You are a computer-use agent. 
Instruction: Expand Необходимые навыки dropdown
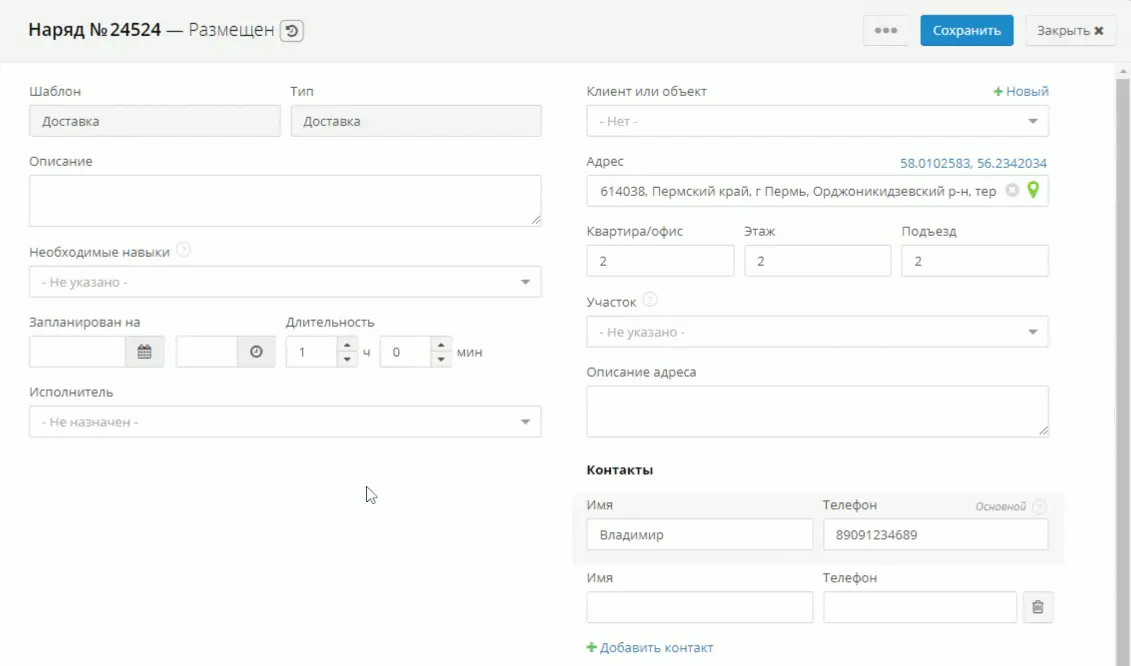pos(285,282)
